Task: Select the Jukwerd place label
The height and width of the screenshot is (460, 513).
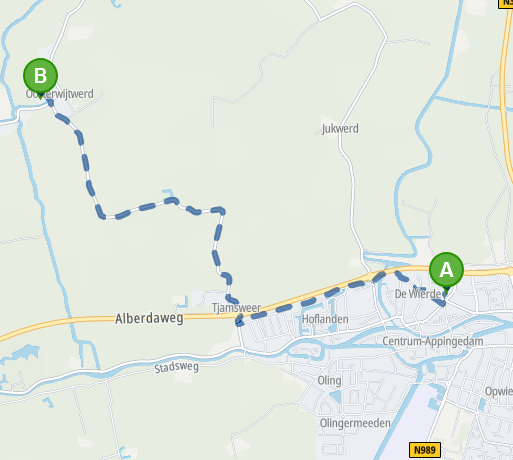Action: coord(340,128)
